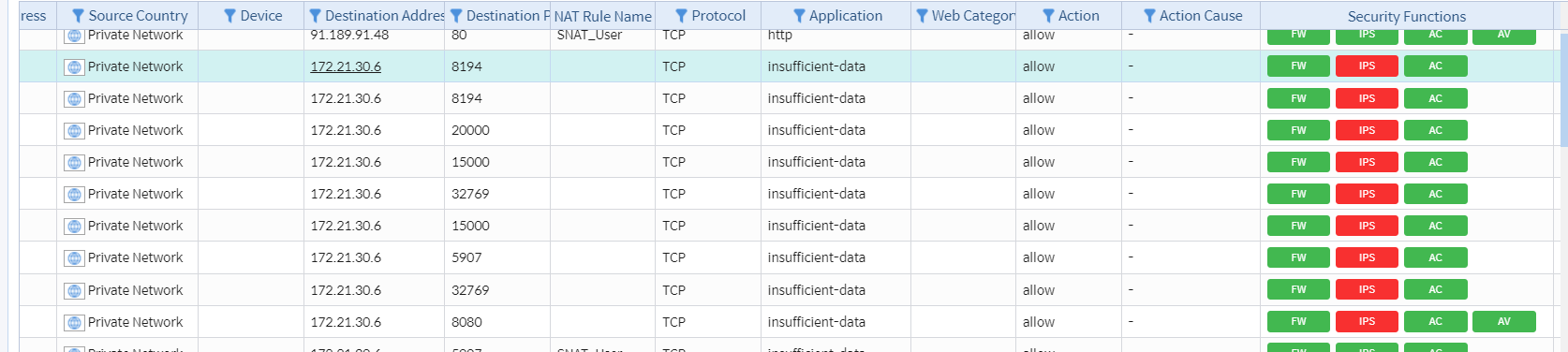
Task: Click red IPS badge in highlighted row
Action: 1367,66
